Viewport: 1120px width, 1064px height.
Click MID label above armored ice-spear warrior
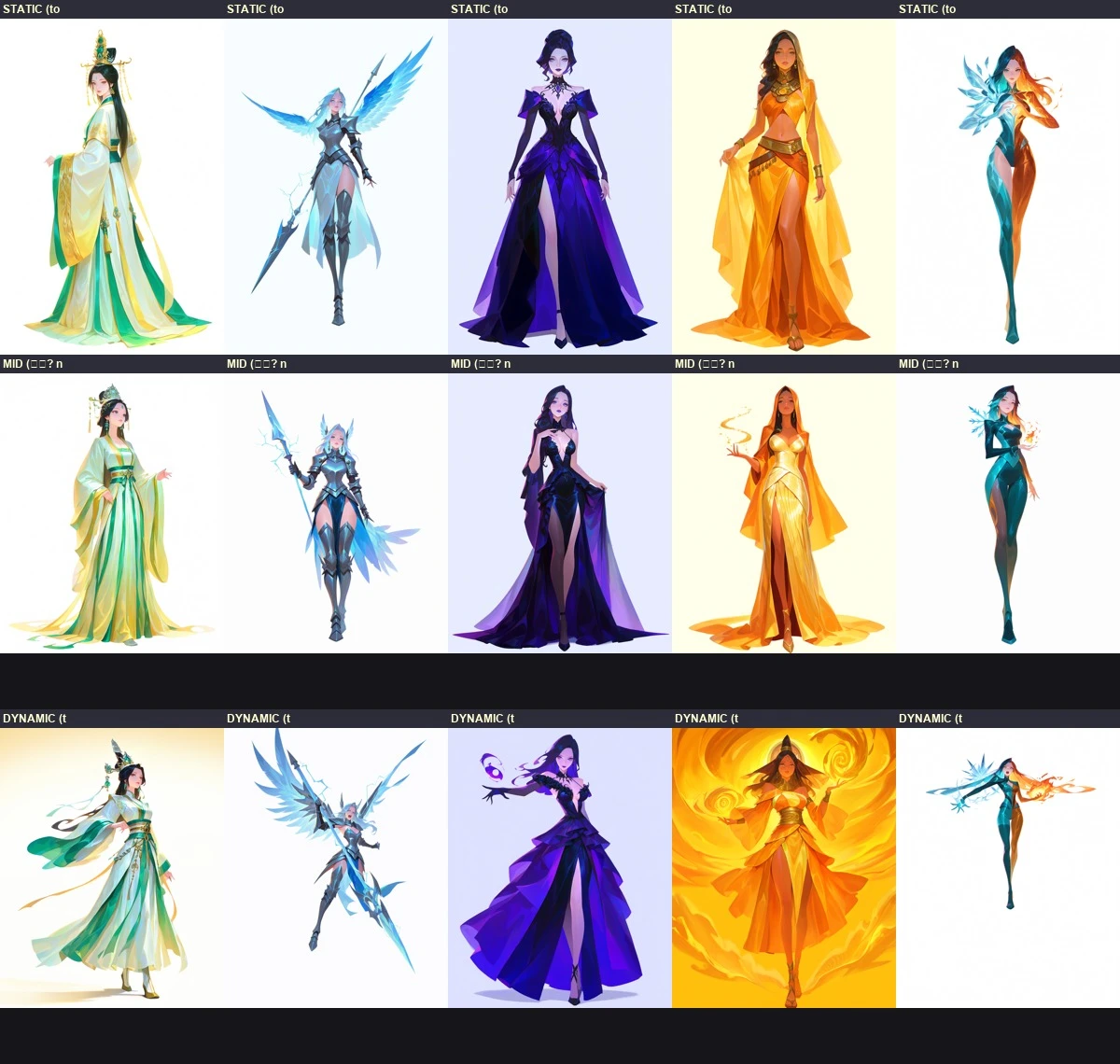pyautogui.click(x=257, y=364)
